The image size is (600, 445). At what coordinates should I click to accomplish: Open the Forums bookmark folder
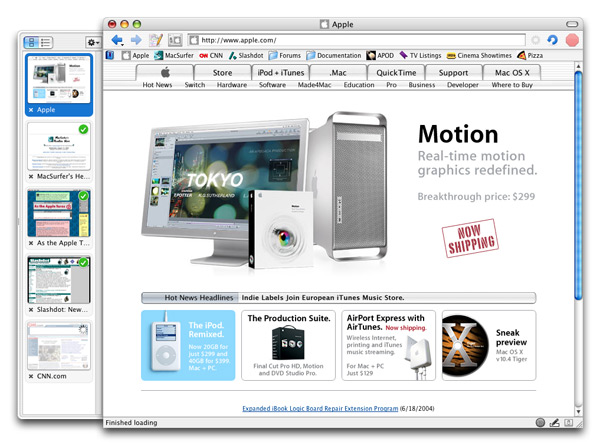pos(285,55)
